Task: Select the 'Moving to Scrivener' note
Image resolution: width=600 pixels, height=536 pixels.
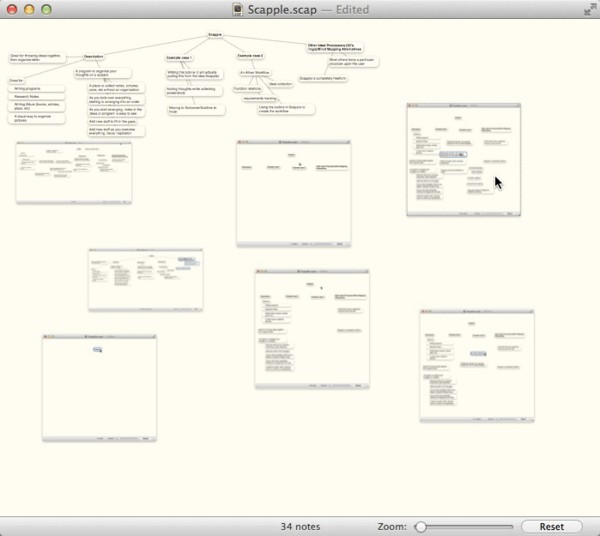Action: 196,110
